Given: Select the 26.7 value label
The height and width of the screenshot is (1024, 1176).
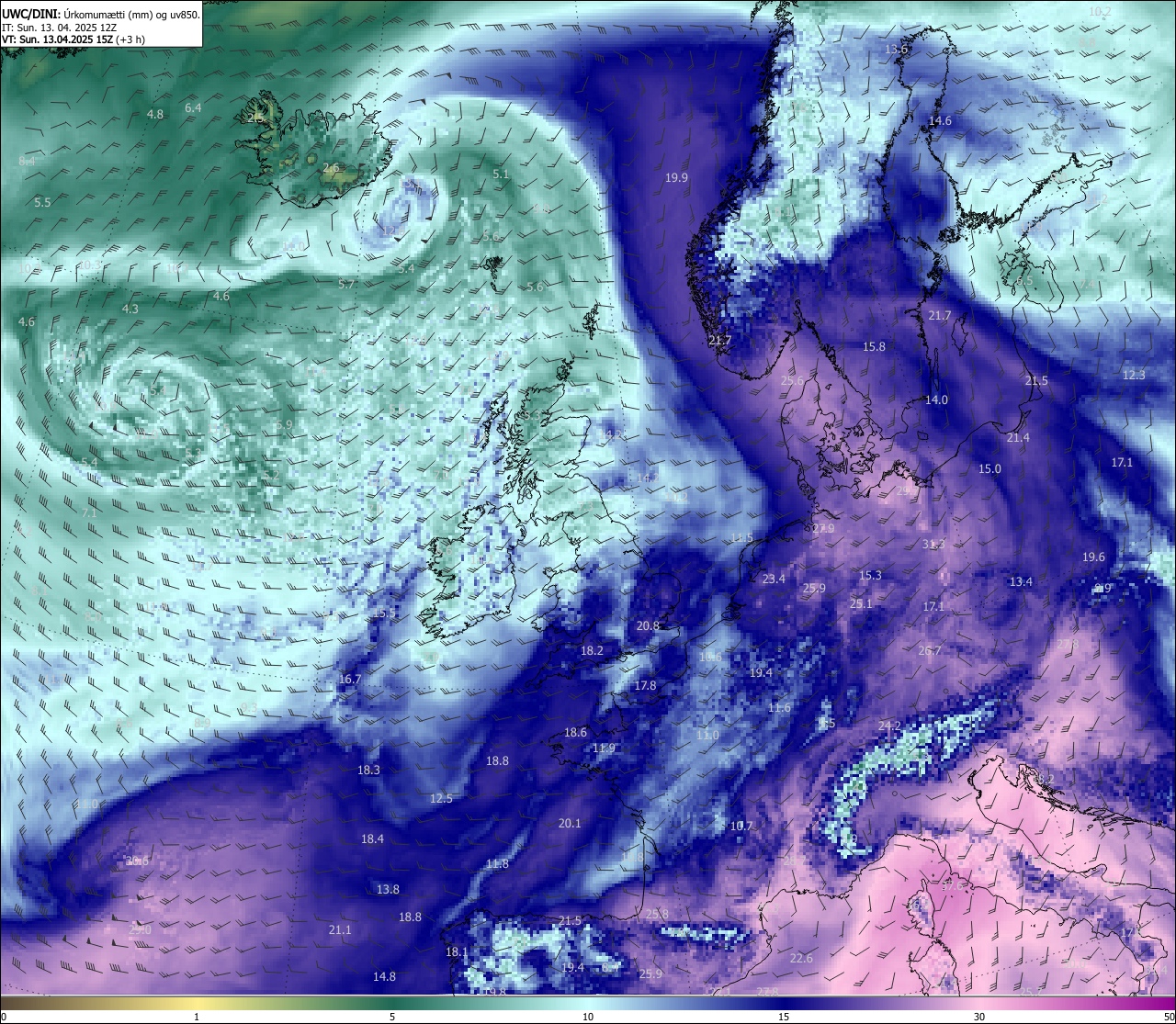Looking at the screenshot, I should coord(930,650).
